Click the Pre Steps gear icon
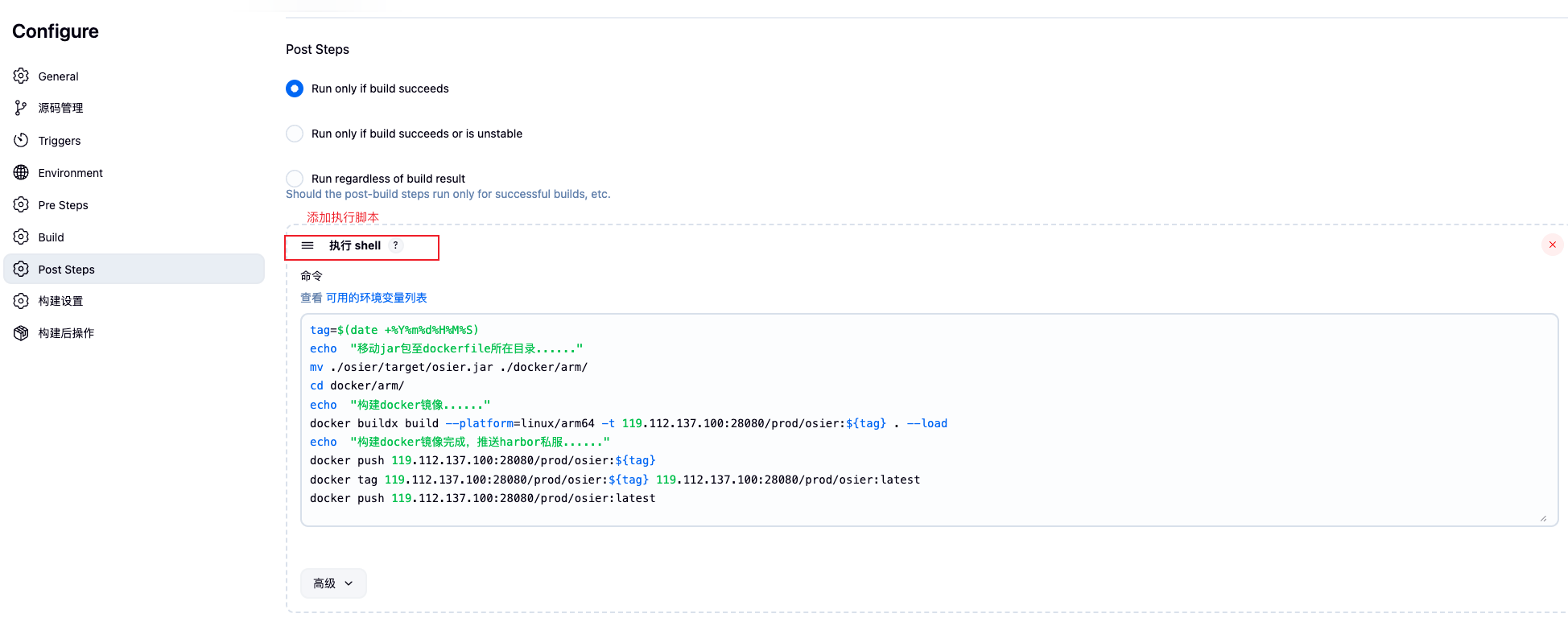 pos(21,204)
